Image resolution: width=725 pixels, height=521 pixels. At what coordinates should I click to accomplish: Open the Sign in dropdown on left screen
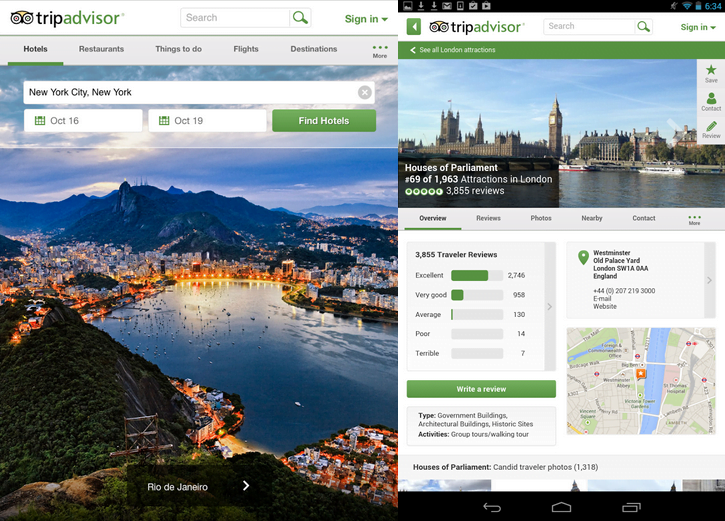(x=366, y=19)
